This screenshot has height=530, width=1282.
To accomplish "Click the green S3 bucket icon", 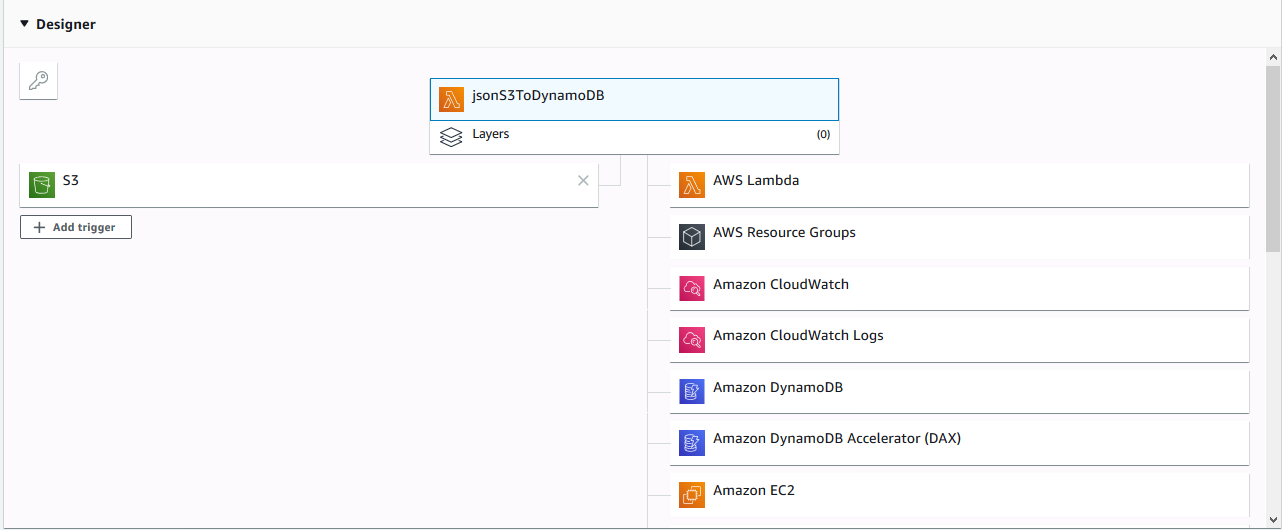I will tap(42, 185).
